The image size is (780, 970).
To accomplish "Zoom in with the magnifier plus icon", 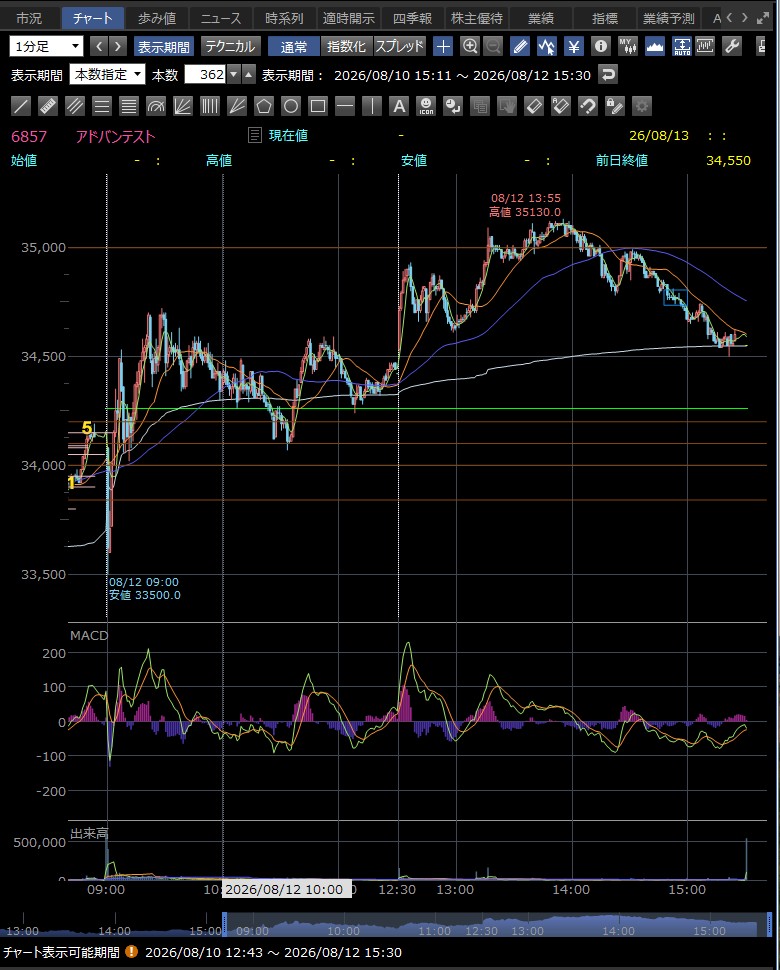I will (x=470, y=46).
